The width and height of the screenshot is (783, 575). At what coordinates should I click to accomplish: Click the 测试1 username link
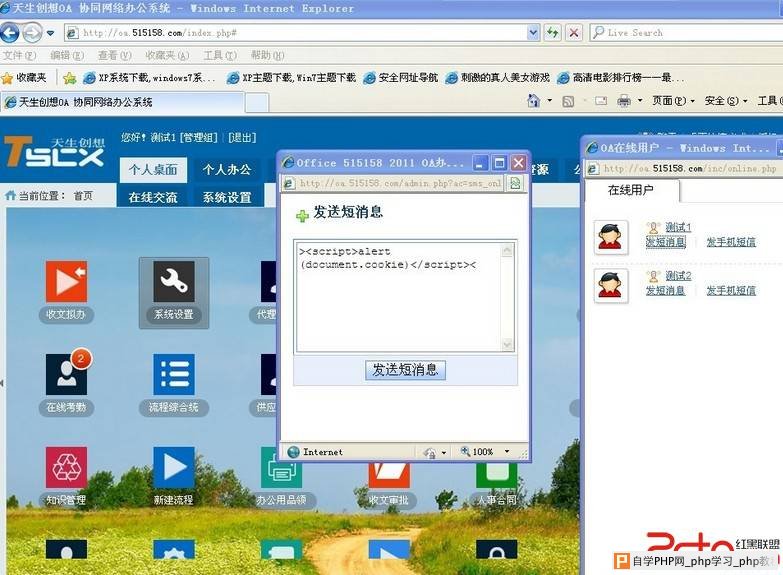678,227
